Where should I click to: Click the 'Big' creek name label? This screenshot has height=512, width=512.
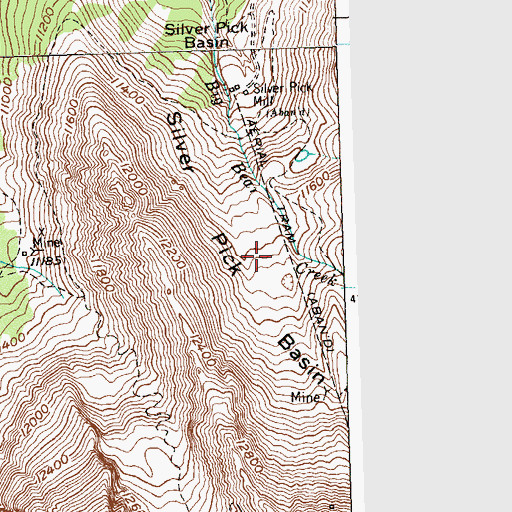click(213, 92)
